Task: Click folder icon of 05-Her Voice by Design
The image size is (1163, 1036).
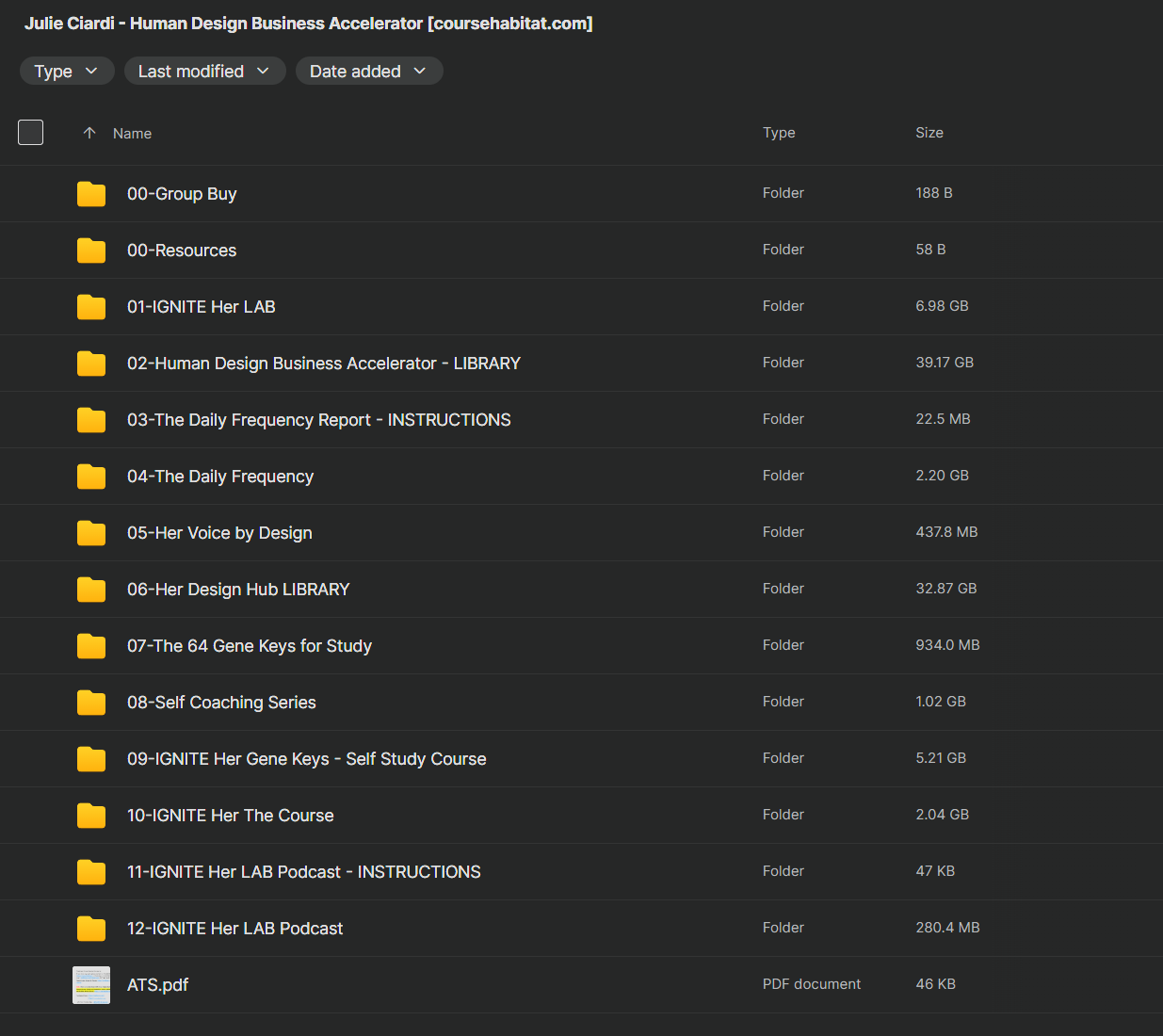Action: pos(91,533)
